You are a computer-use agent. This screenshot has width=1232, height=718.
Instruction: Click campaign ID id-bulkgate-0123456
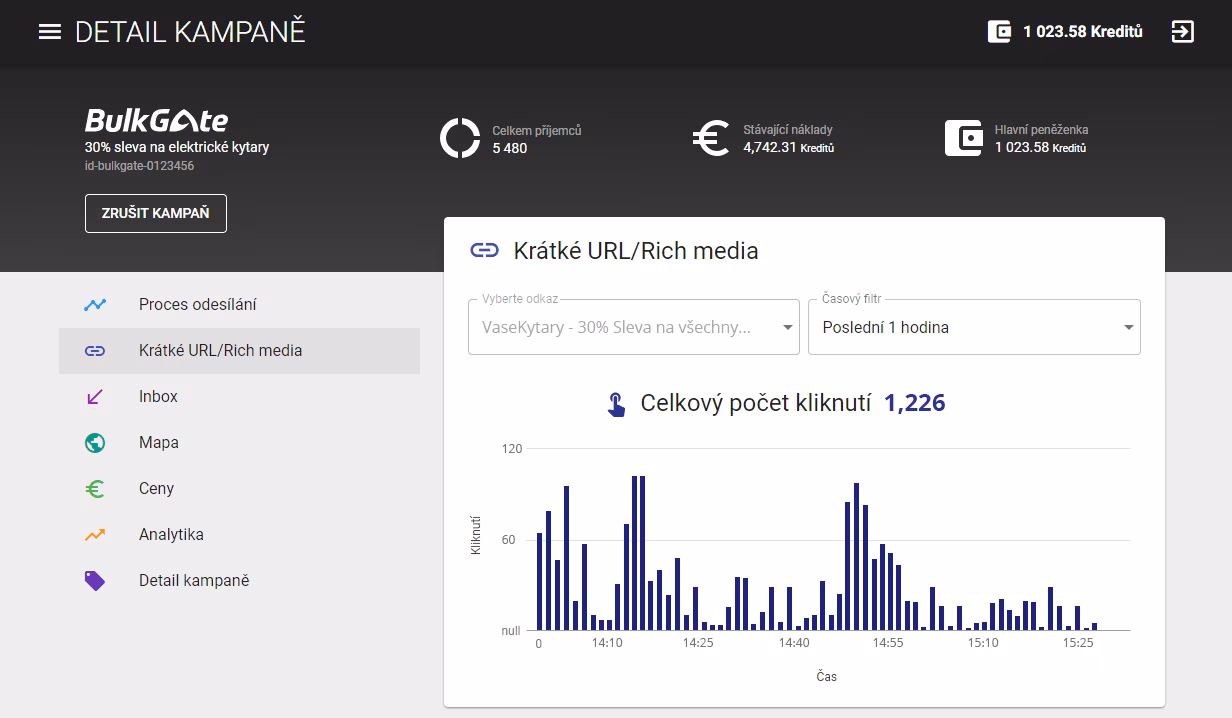(x=139, y=166)
